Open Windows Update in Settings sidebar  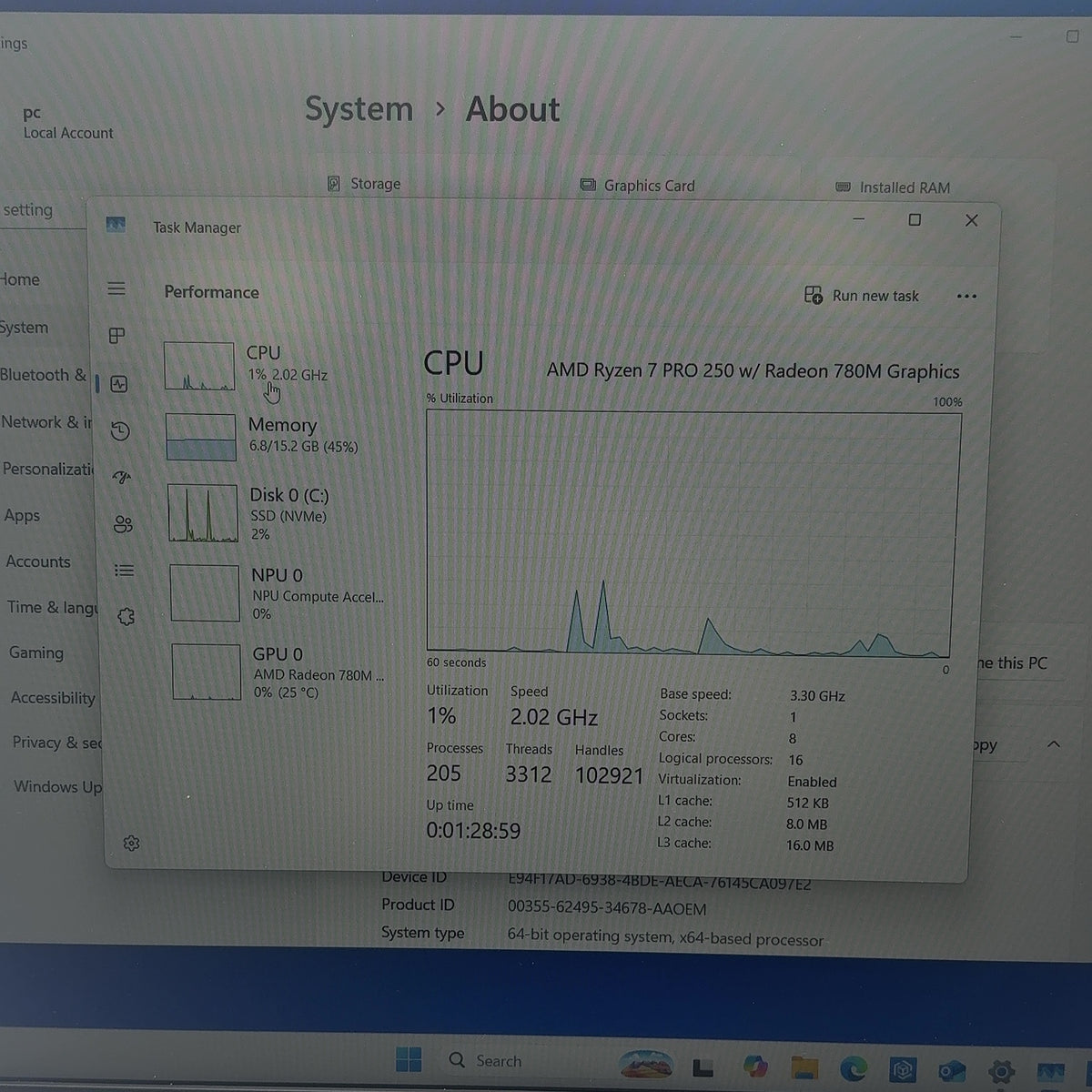click(58, 786)
